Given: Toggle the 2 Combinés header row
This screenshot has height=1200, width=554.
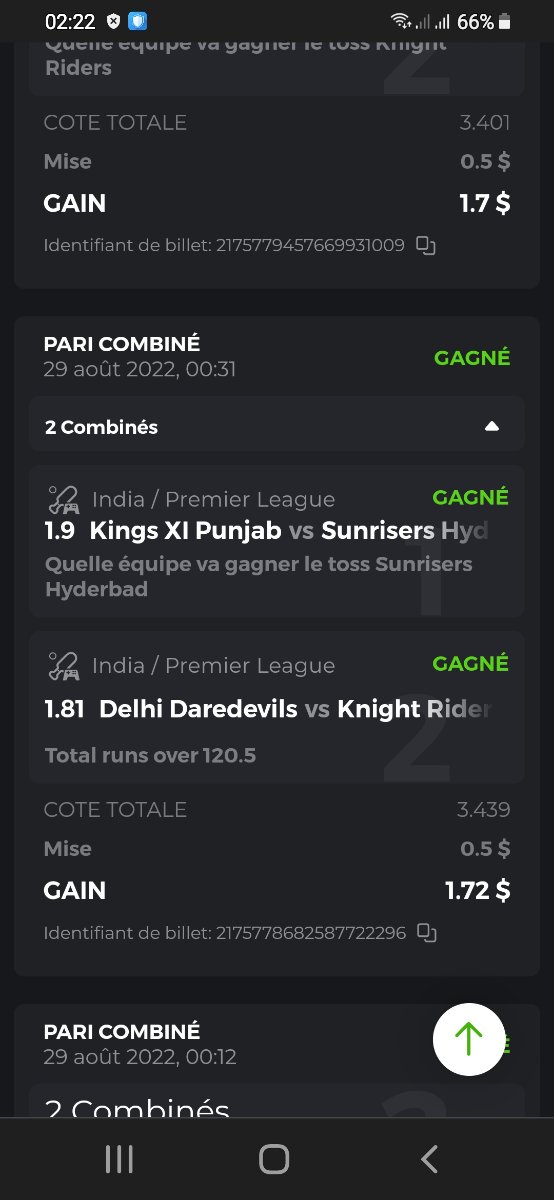Looking at the screenshot, I should [276, 426].
